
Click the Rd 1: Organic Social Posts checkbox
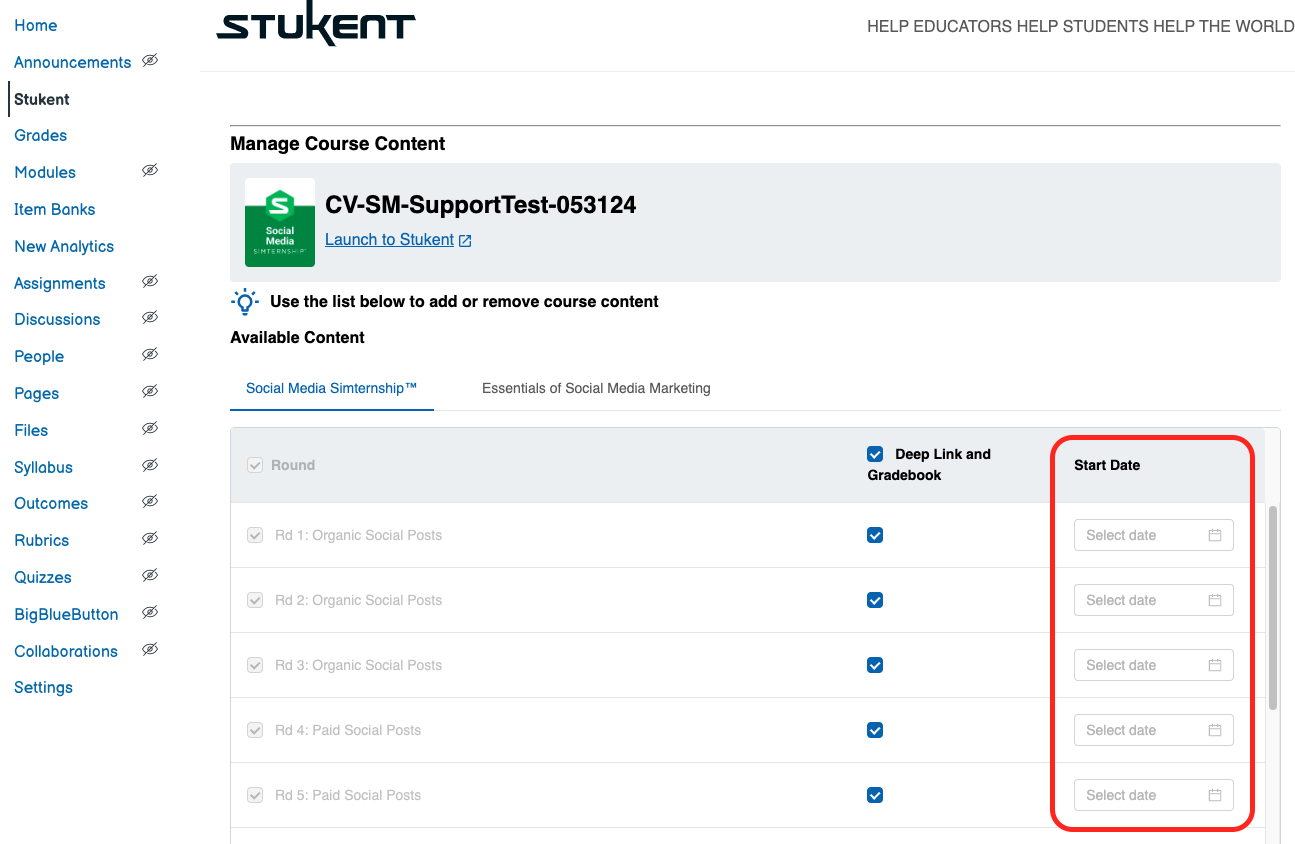255,535
